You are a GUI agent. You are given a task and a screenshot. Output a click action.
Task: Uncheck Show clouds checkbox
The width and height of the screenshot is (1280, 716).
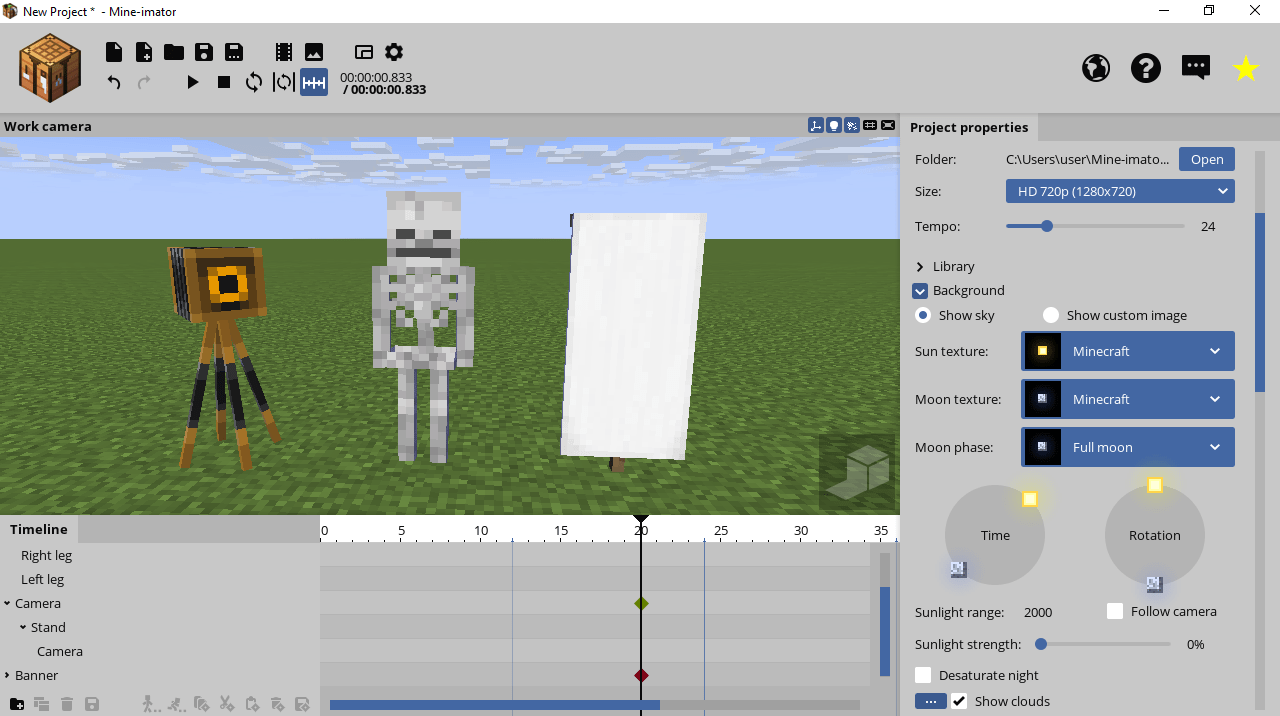[x=959, y=701]
